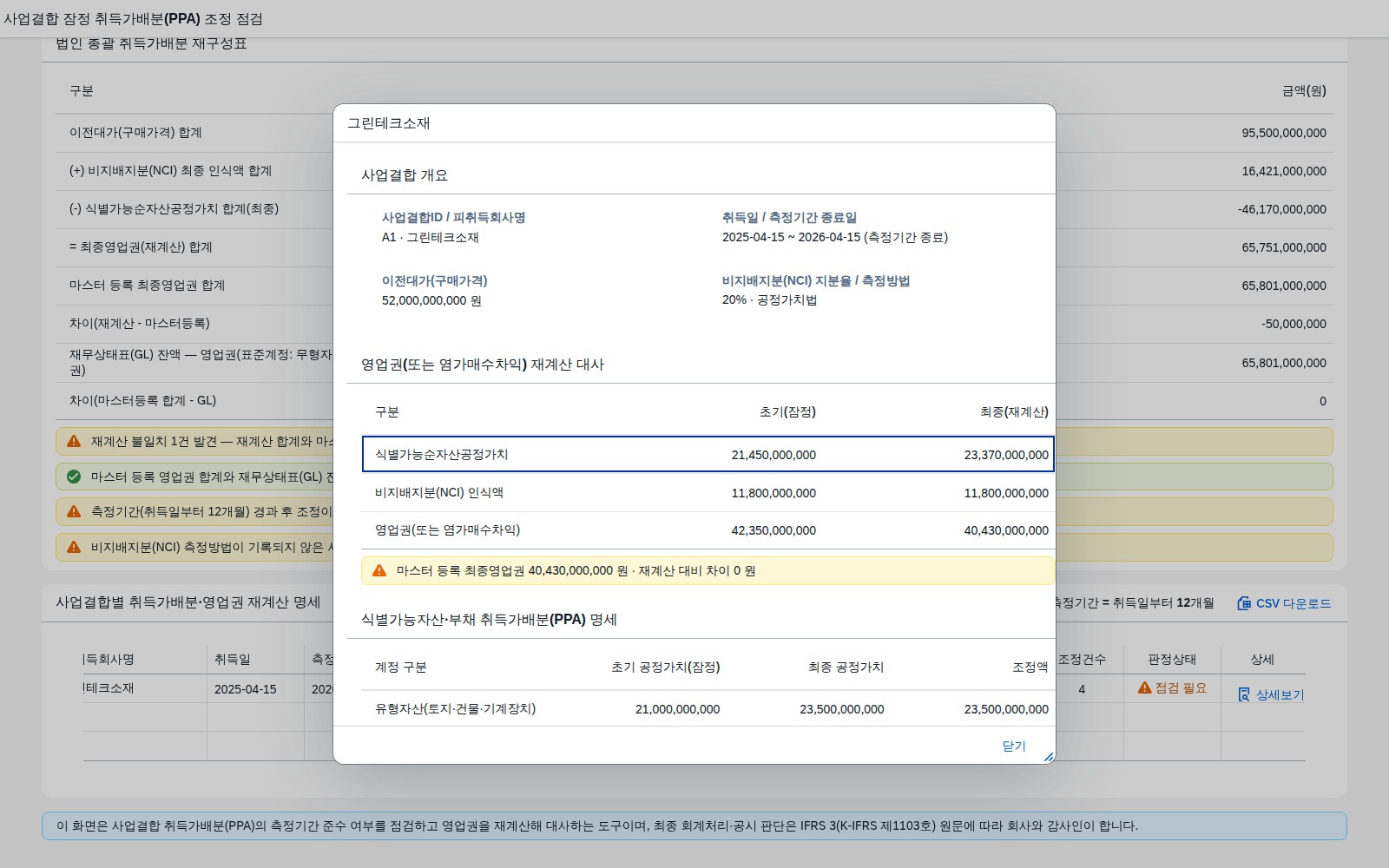
Task: Click the 상세보기 document search icon
Action: coord(1244,694)
